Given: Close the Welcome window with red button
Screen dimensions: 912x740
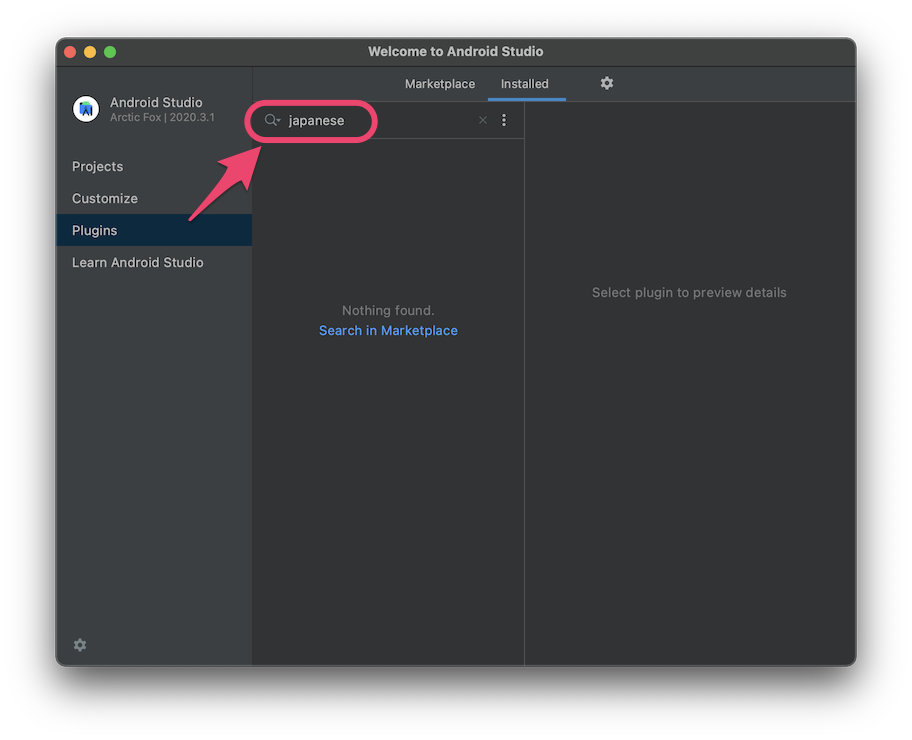Looking at the screenshot, I should 70,52.
